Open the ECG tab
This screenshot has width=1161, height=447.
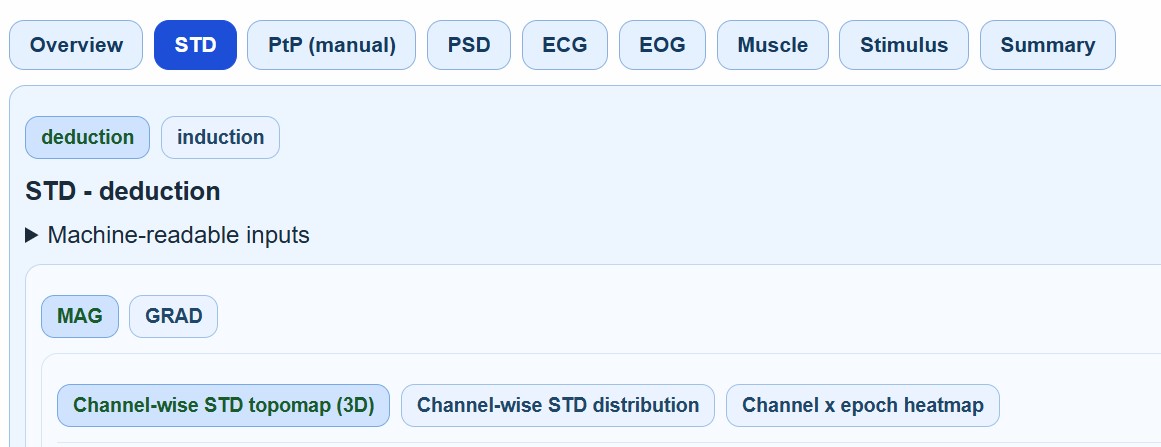click(x=565, y=45)
